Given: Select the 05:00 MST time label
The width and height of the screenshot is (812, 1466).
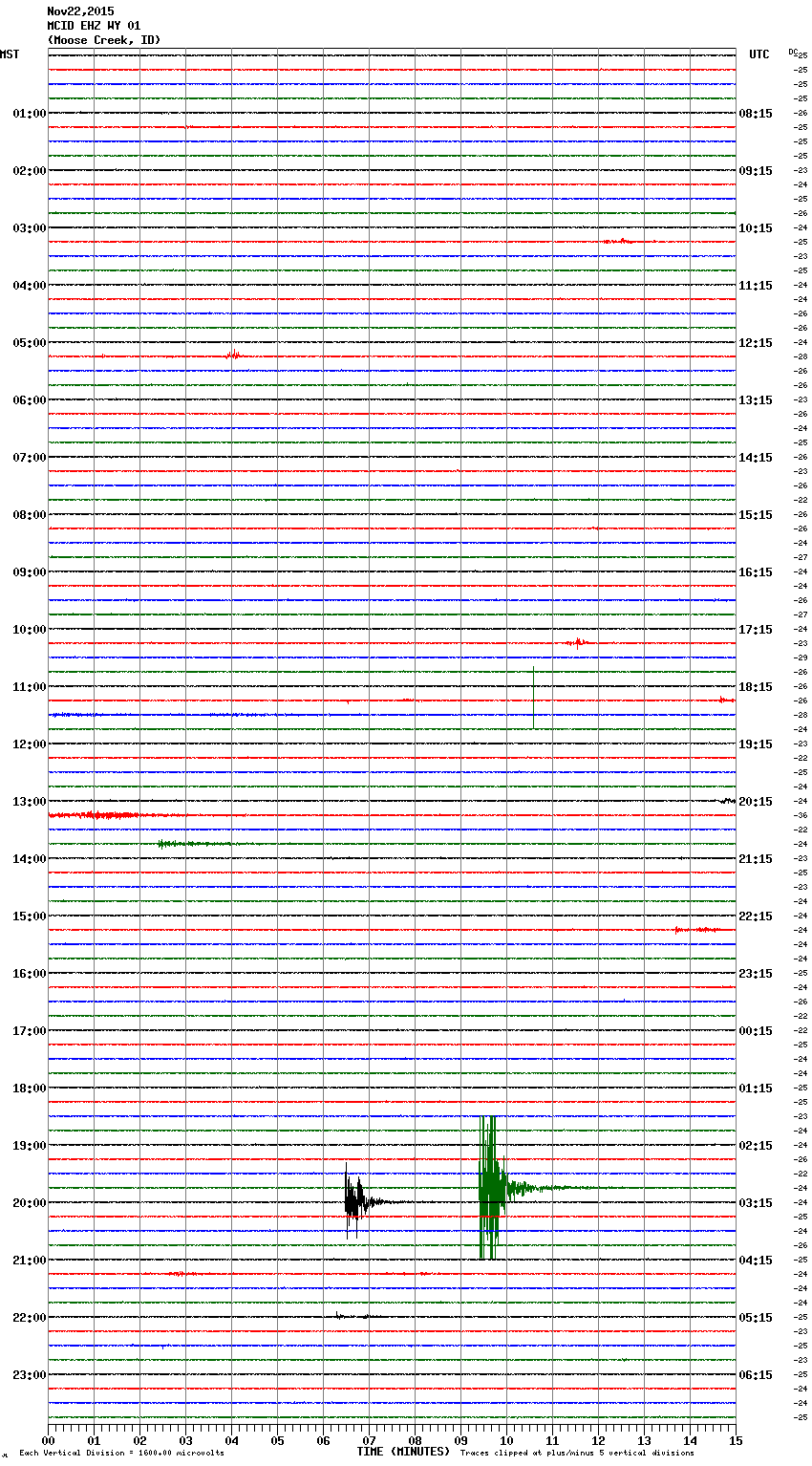Looking at the screenshot, I should (x=30, y=343).
